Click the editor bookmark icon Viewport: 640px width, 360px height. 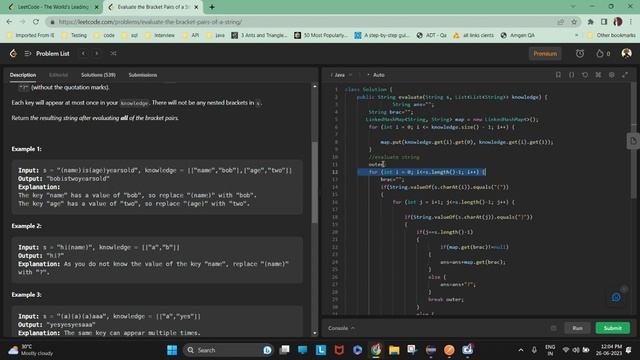(558, 75)
